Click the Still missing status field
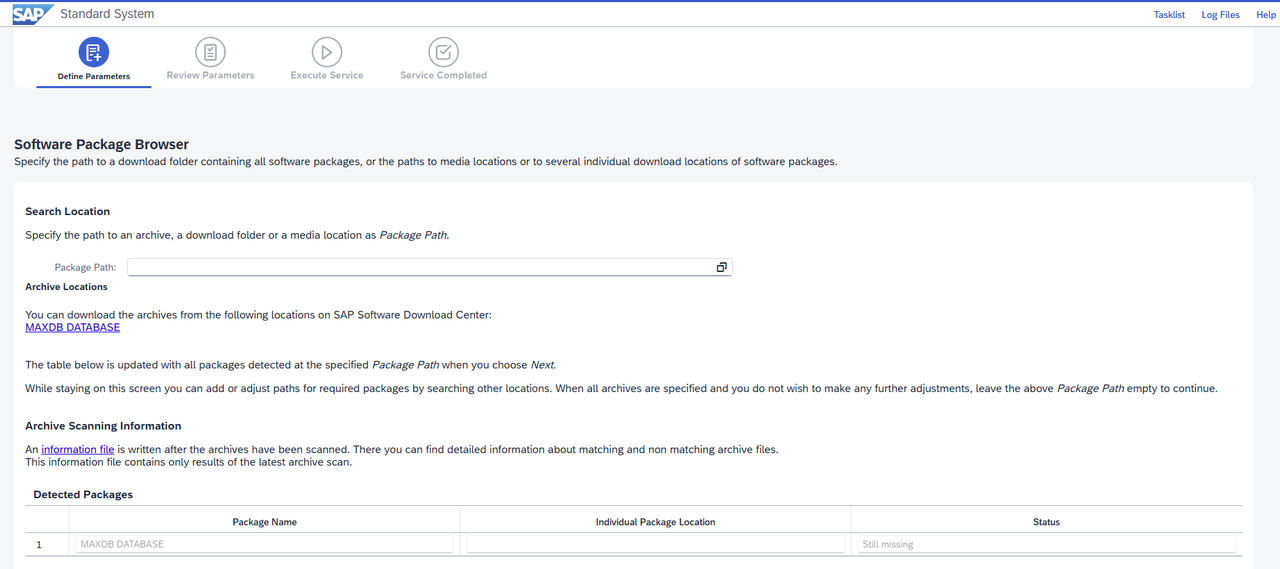 (x=1046, y=544)
